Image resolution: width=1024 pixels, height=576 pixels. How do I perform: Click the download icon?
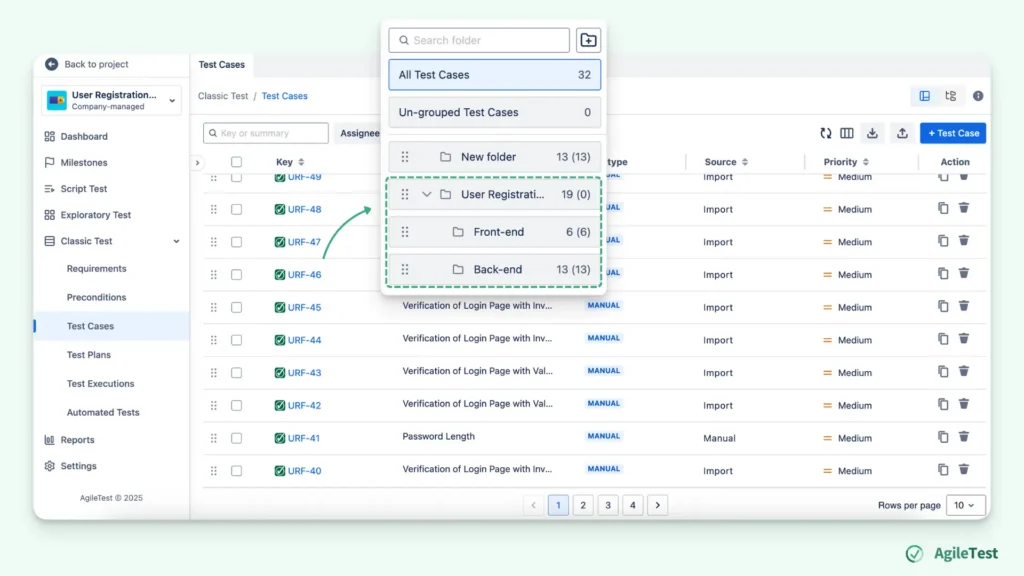coord(872,133)
